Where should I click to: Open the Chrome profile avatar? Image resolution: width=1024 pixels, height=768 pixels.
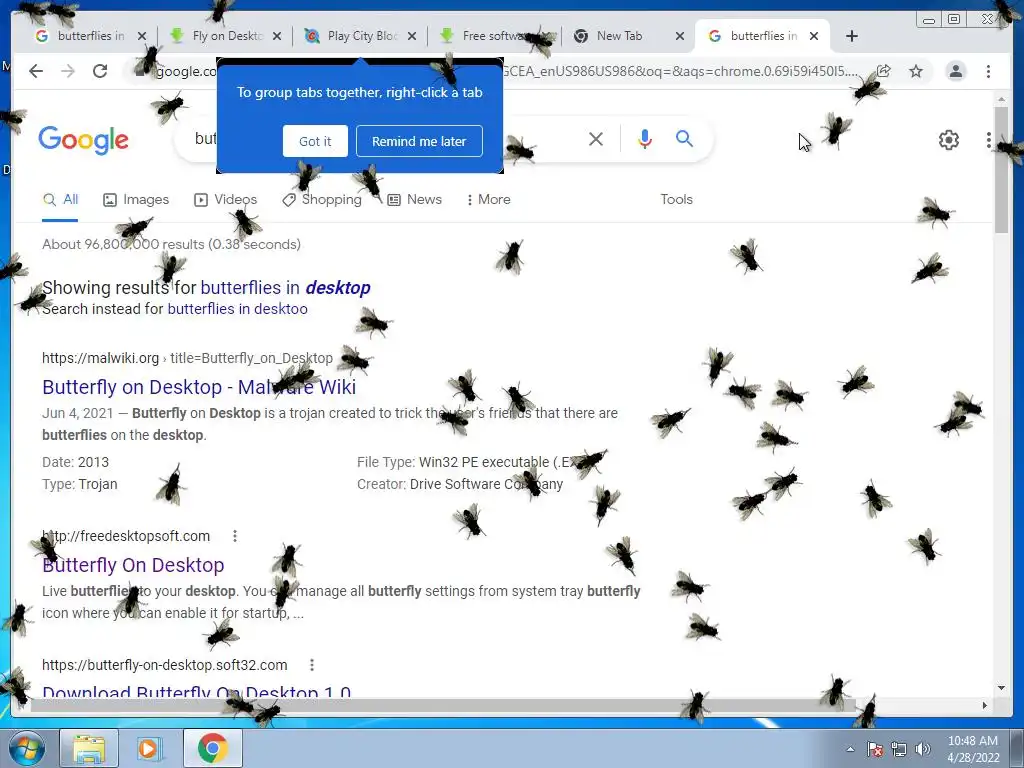pyautogui.click(x=955, y=71)
